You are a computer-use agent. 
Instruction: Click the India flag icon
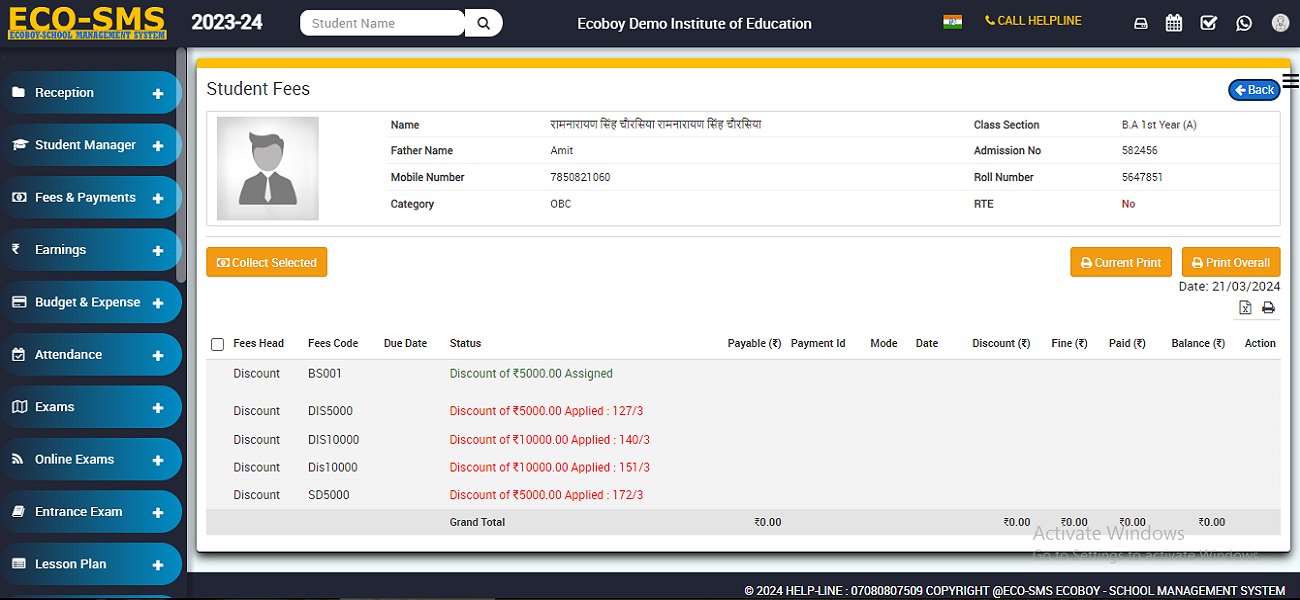point(952,22)
